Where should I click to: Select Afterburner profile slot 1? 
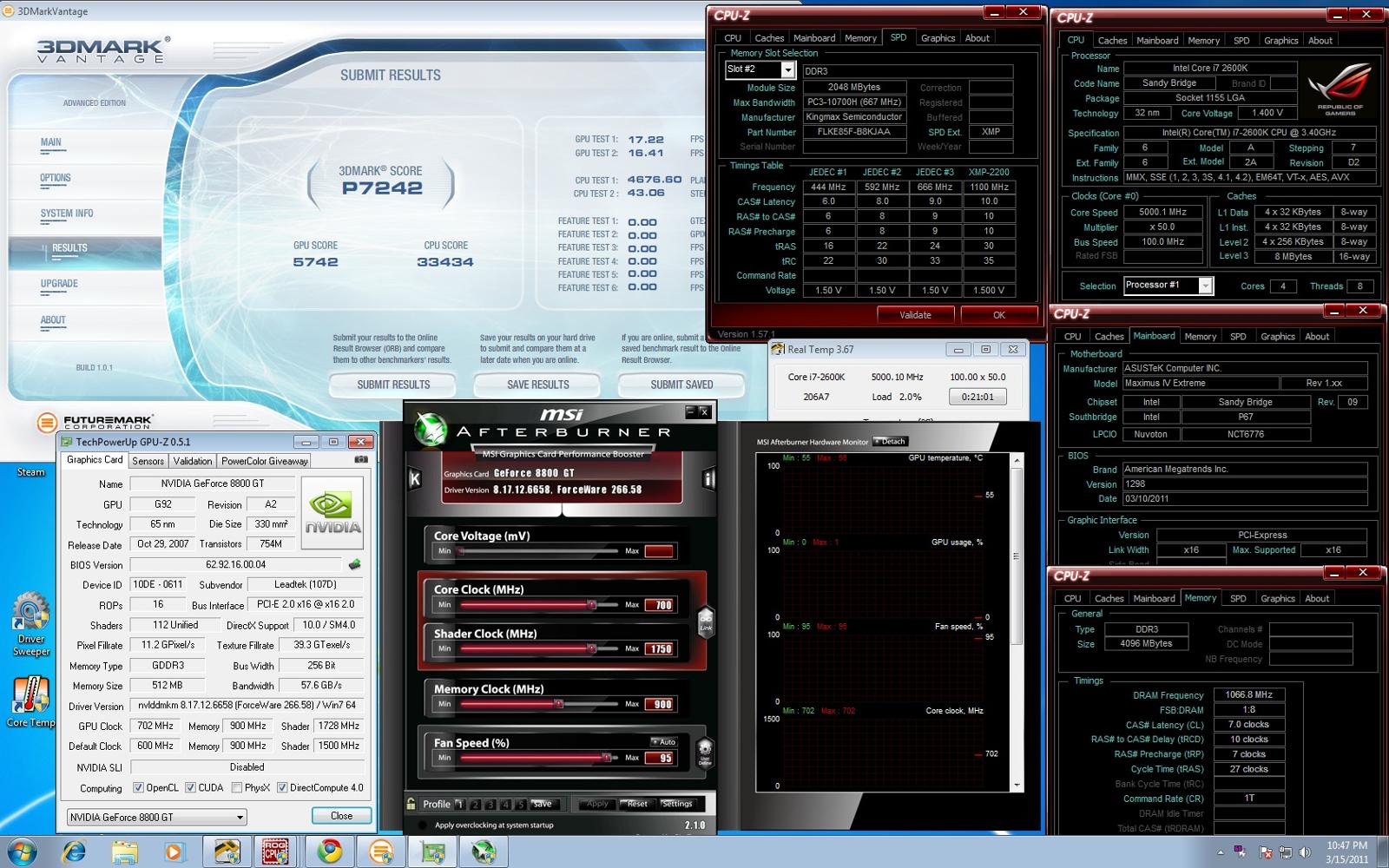(x=459, y=804)
